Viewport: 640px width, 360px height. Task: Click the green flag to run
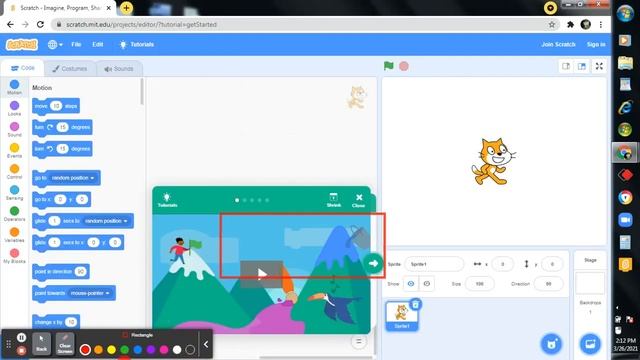pos(389,66)
